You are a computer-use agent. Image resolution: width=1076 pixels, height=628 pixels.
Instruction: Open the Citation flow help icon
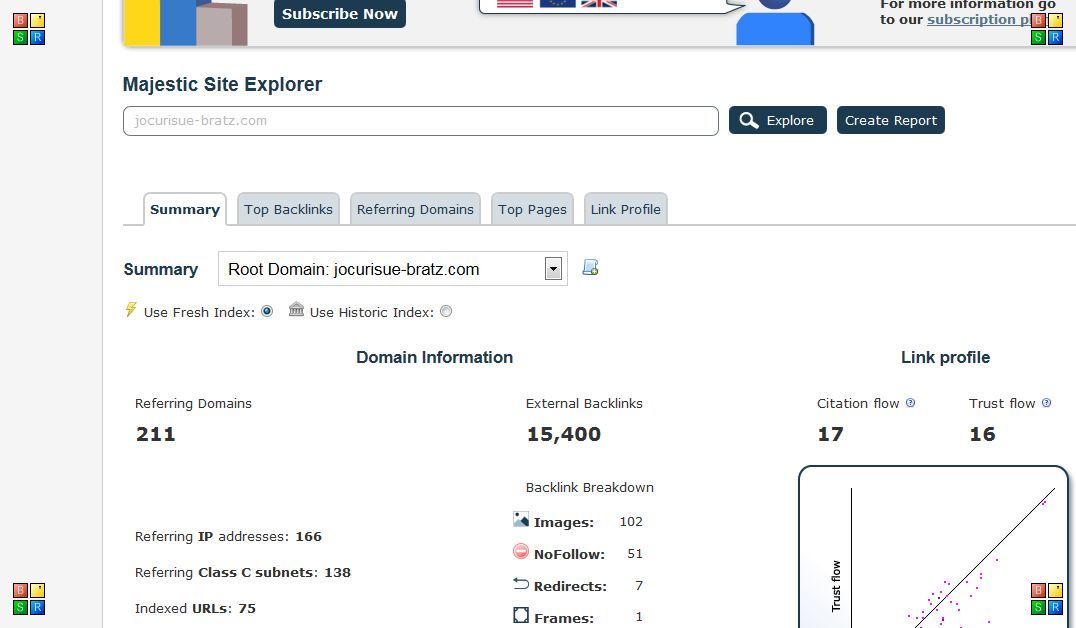pos(911,403)
